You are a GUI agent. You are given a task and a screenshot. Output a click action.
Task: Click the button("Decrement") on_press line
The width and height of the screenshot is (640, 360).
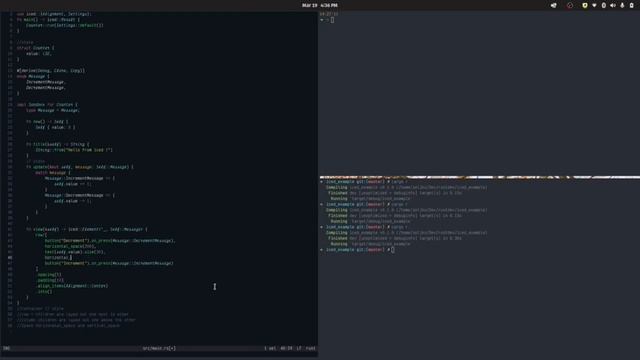pyautogui.click(x=110, y=241)
